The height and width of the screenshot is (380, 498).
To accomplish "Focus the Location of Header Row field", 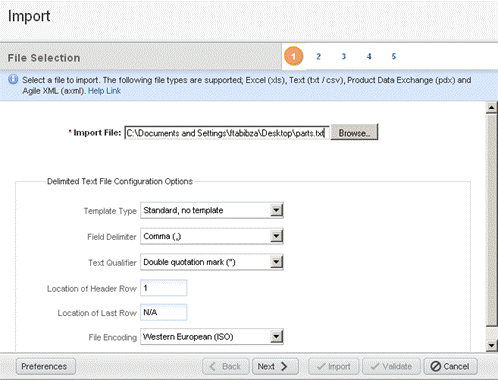I will click(164, 288).
